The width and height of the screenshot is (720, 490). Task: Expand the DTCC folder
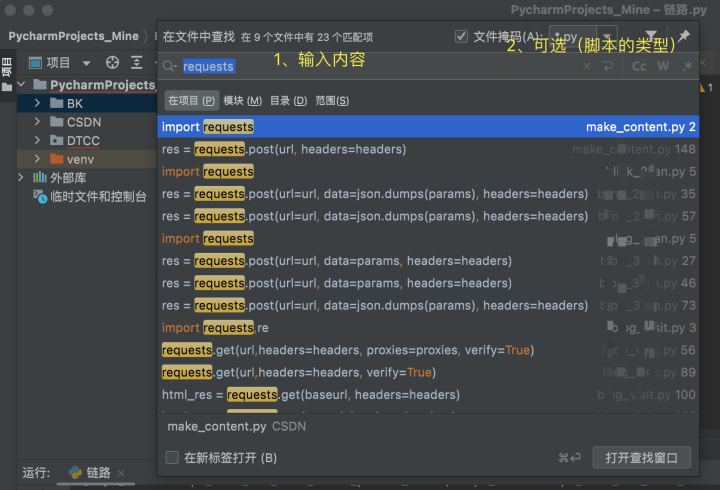(37, 140)
